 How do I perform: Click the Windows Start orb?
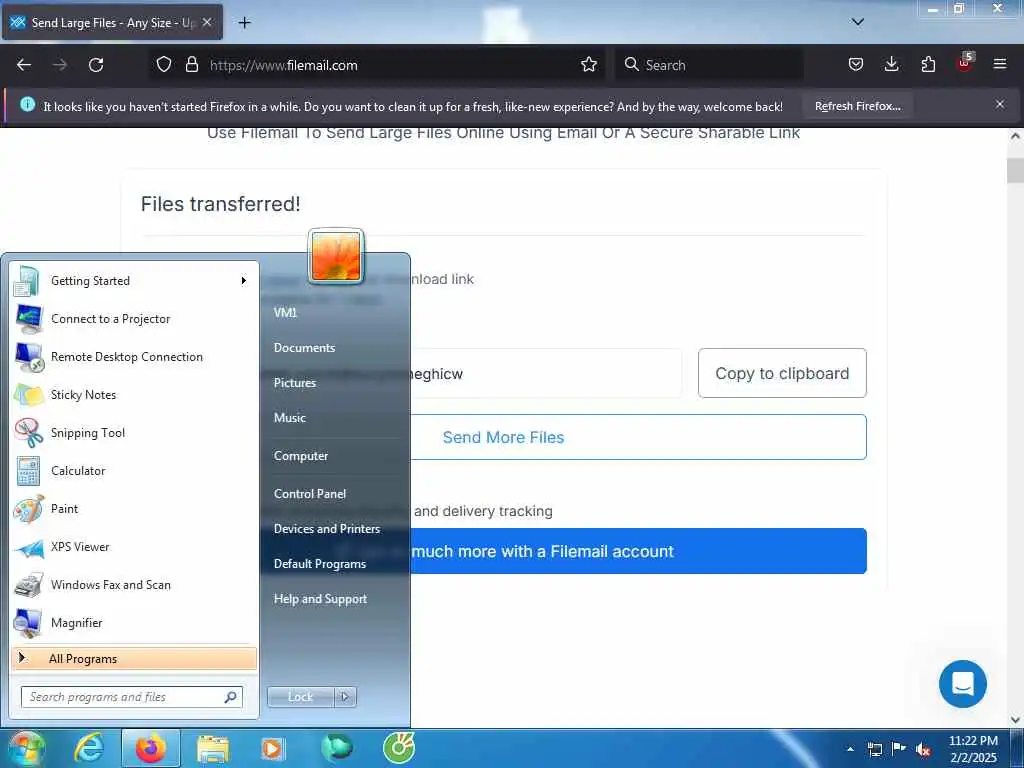tap(25, 748)
